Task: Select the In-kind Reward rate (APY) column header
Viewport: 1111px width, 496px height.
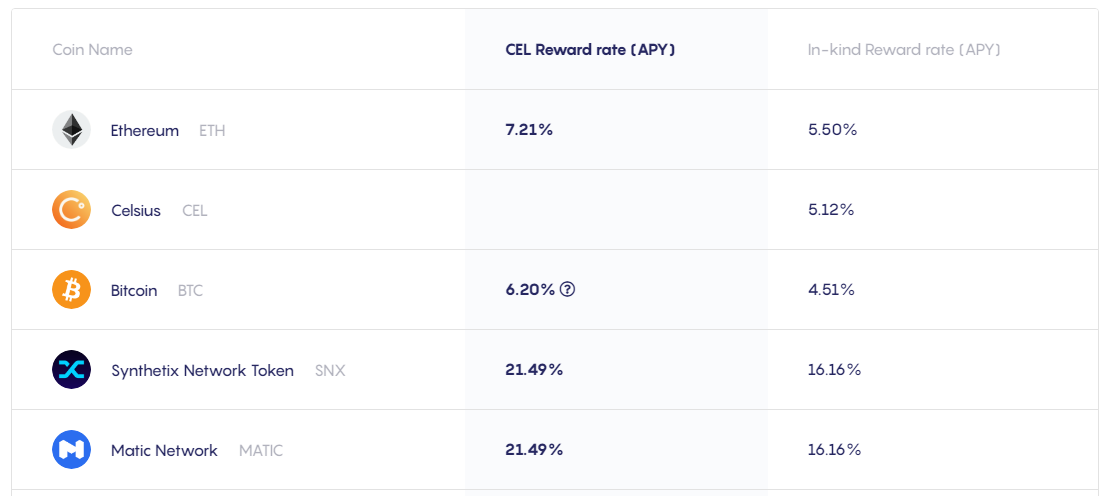Action: click(x=904, y=50)
